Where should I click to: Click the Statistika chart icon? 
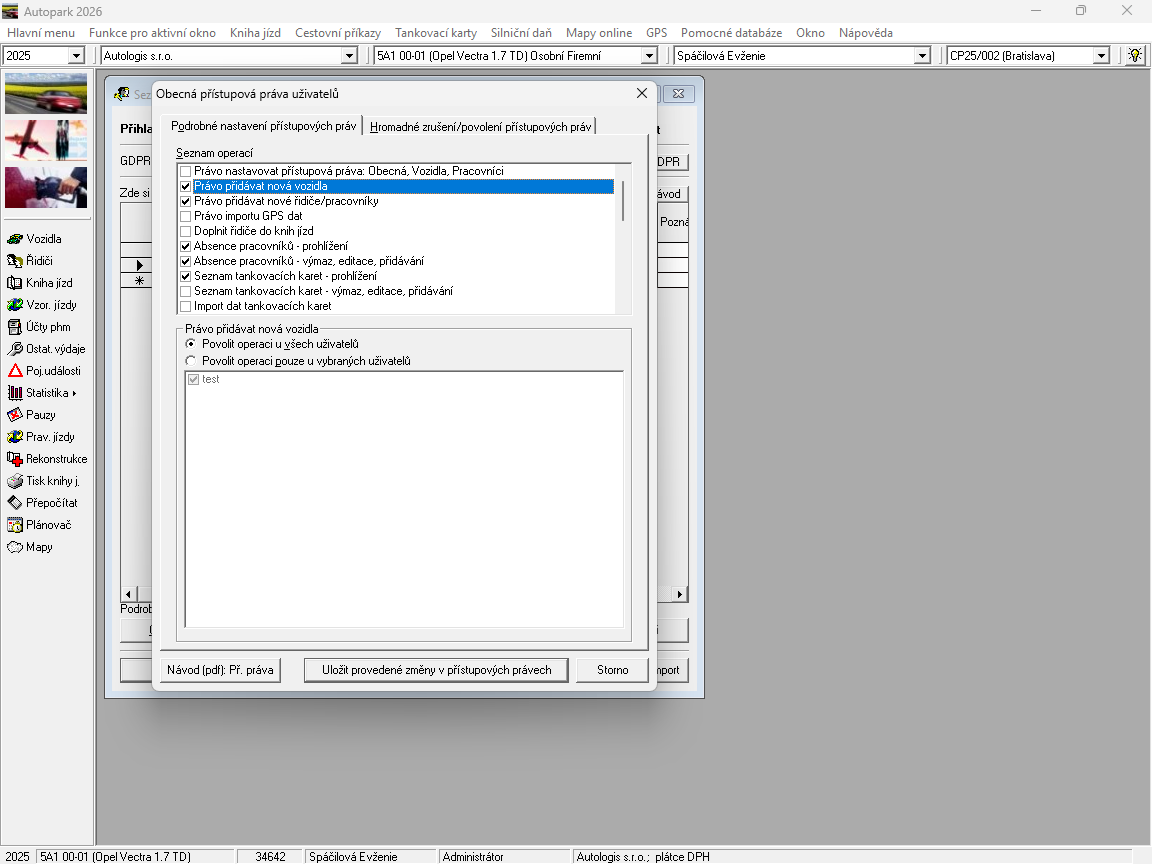tap(15, 393)
